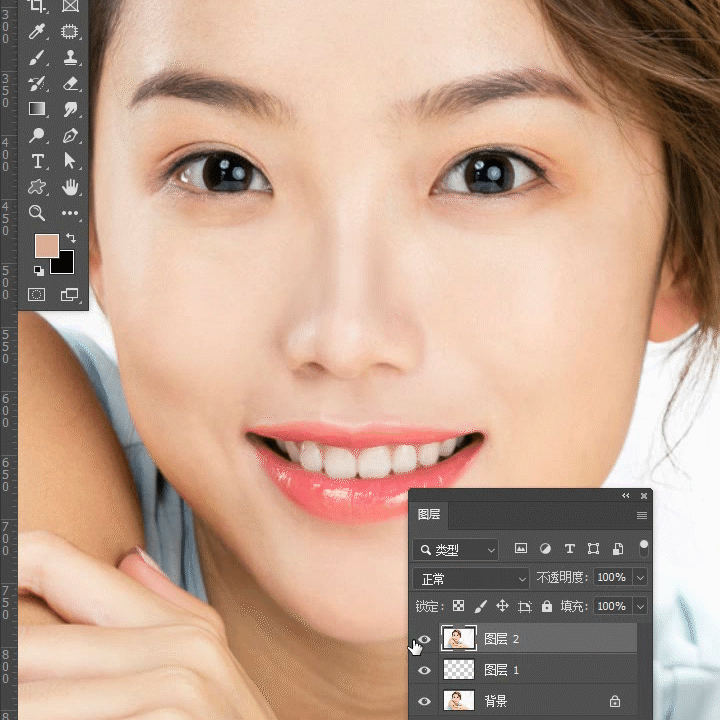Select the Eraser tool

pos(70,84)
